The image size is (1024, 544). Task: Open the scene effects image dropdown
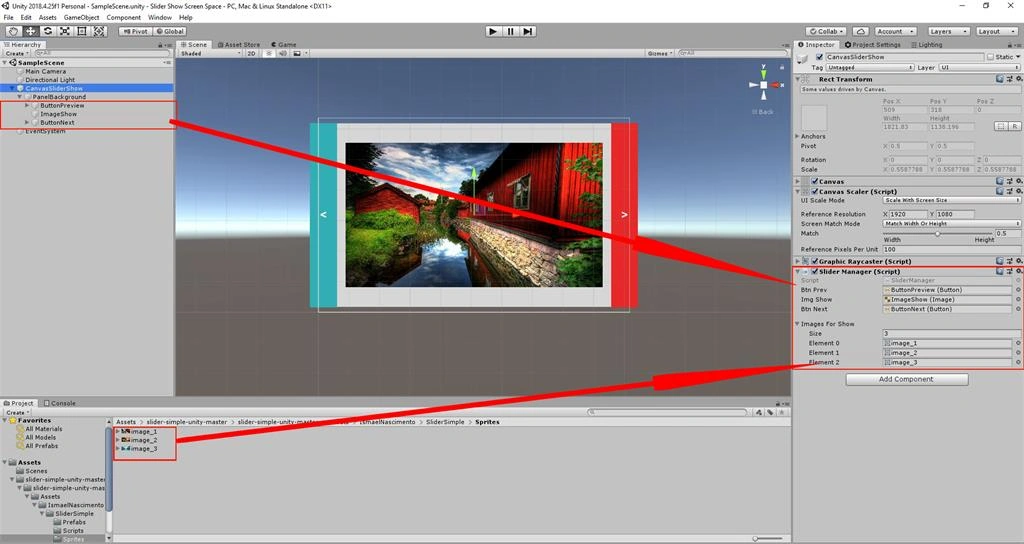coord(300,54)
